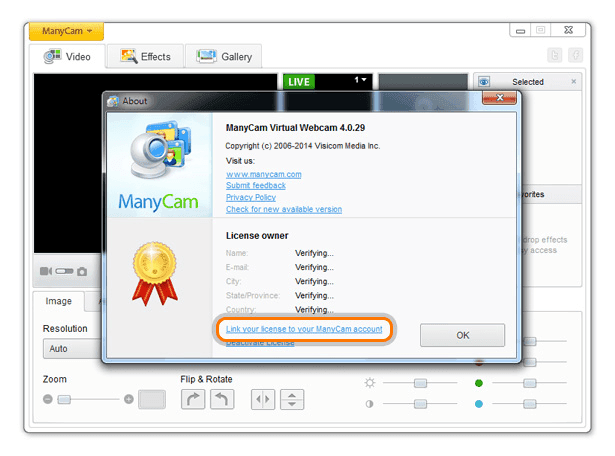
Task: Click the Zoom slider handle
Action: point(64,400)
